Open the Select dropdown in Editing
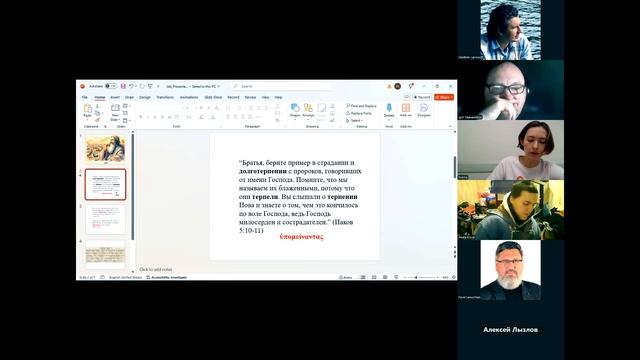 [x=354, y=120]
